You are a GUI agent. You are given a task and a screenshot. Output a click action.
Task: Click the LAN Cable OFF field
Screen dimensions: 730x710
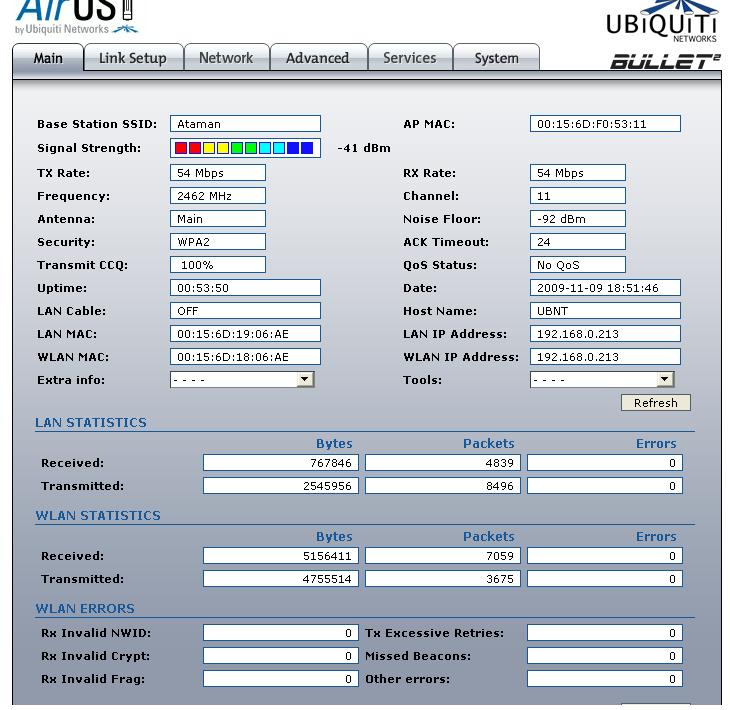click(x=245, y=311)
